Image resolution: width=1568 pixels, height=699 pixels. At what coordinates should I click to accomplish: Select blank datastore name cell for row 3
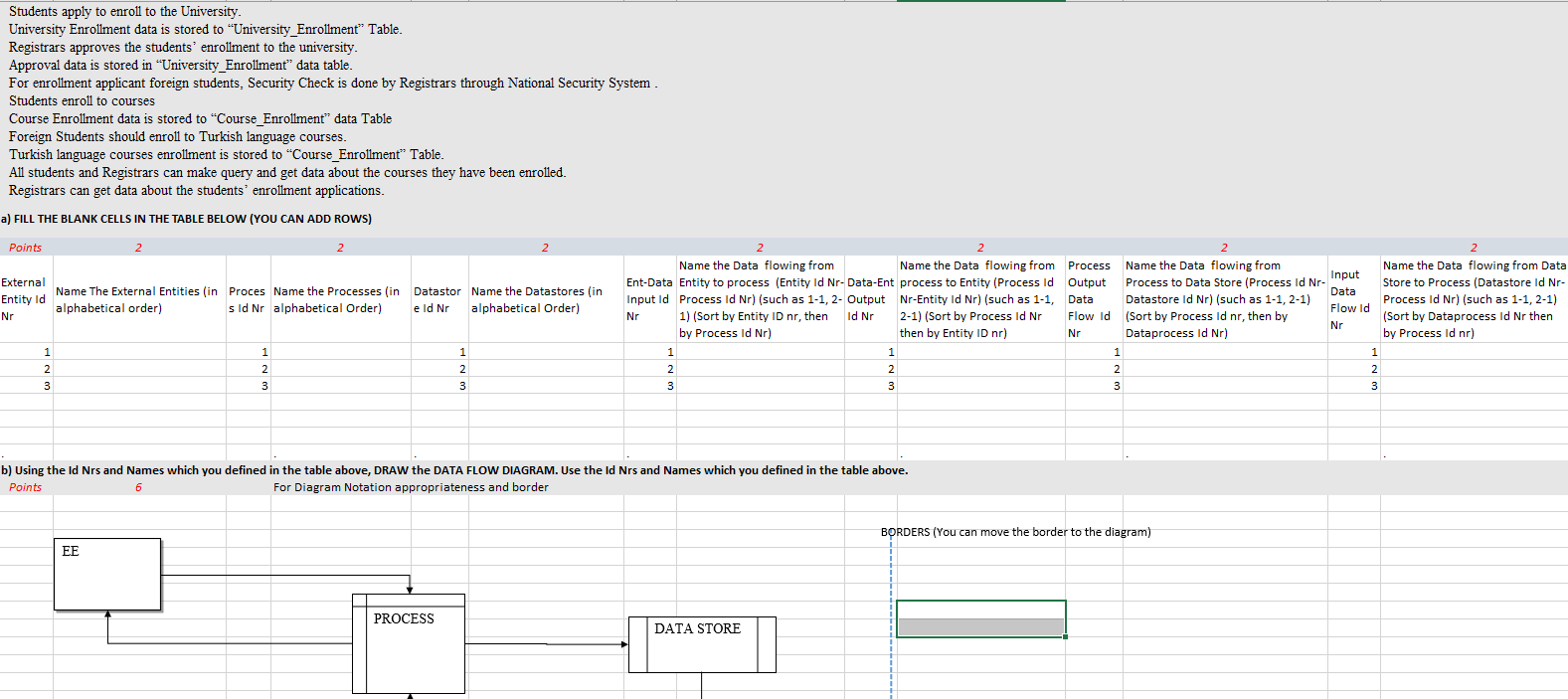pyautogui.click(x=546, y=386)
